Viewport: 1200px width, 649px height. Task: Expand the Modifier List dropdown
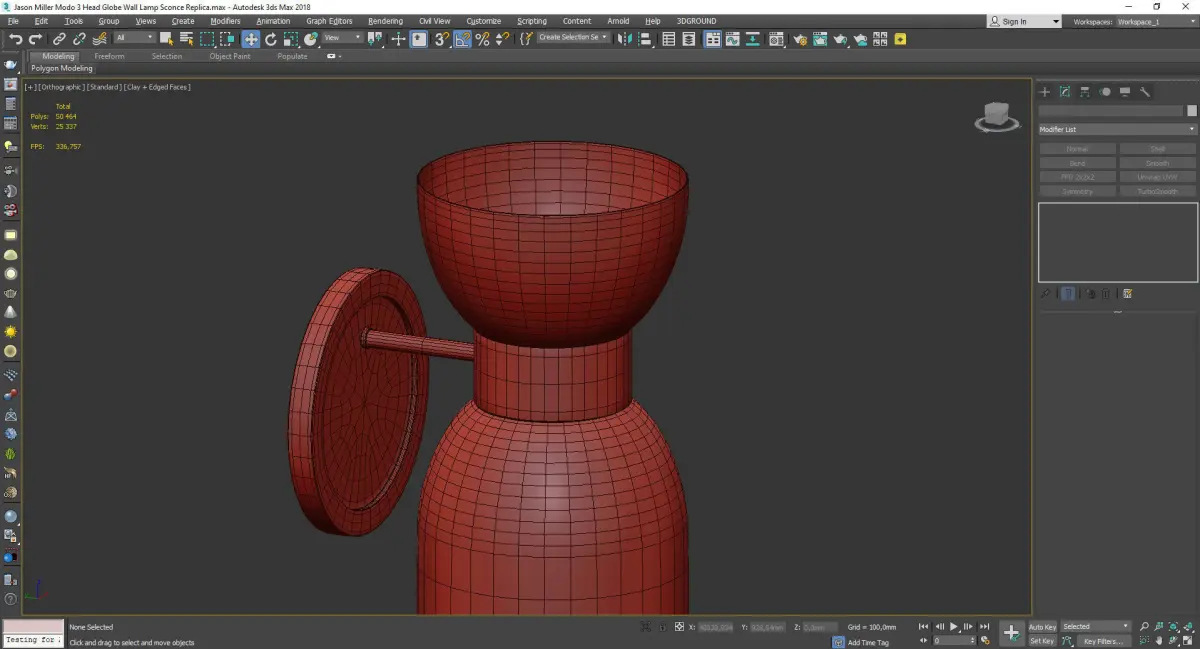[1117, 130]
